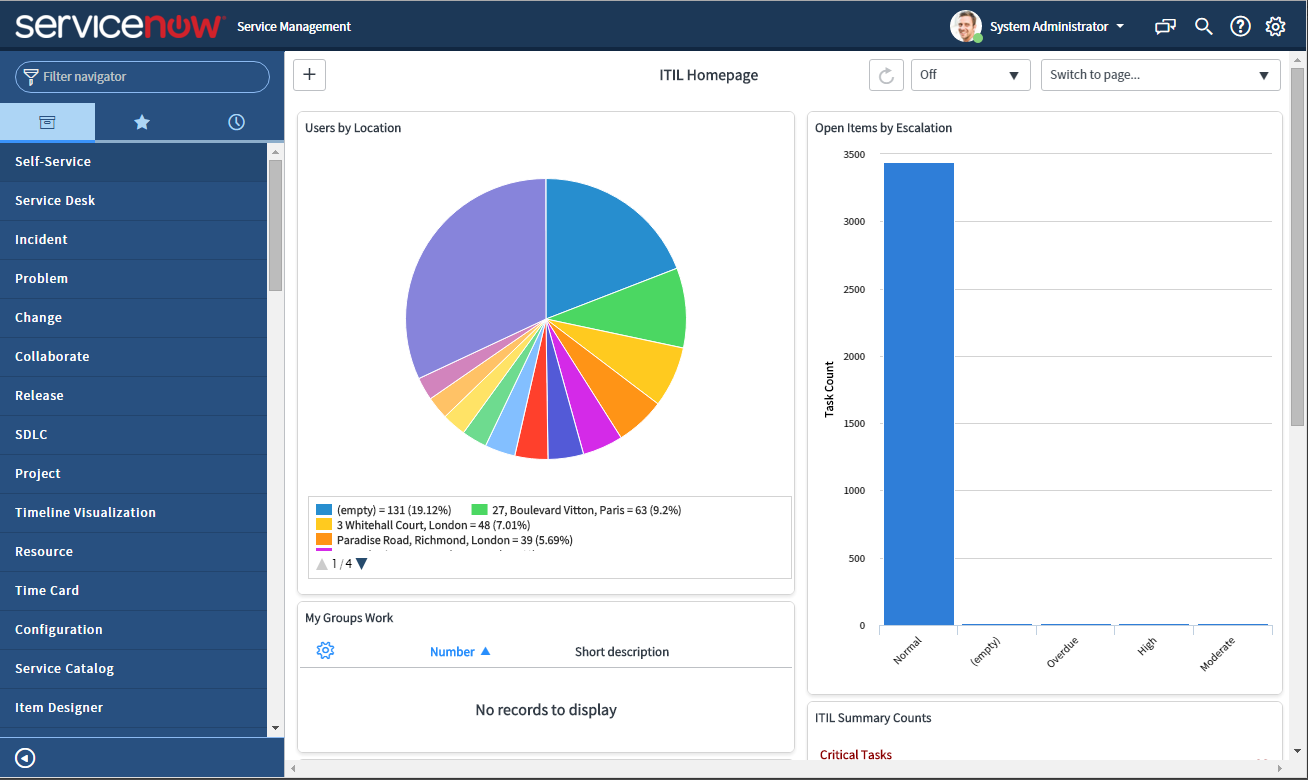Show next legend page with the down triangle

click(360, 562)
